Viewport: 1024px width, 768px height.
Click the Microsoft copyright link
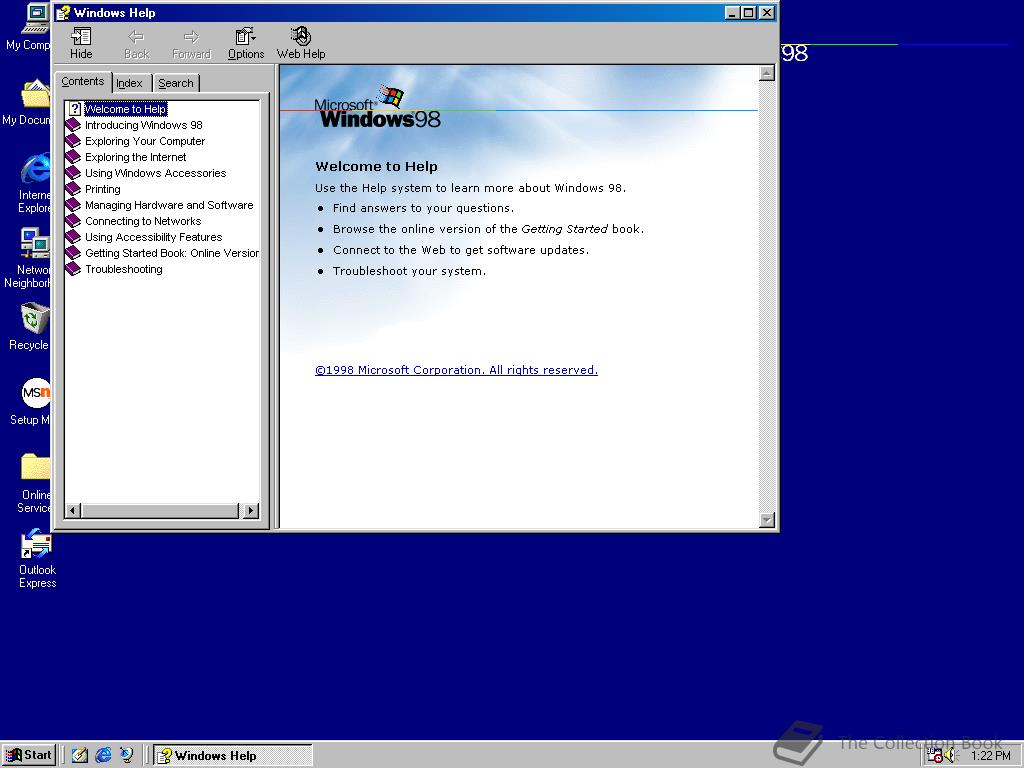(456, 370)
